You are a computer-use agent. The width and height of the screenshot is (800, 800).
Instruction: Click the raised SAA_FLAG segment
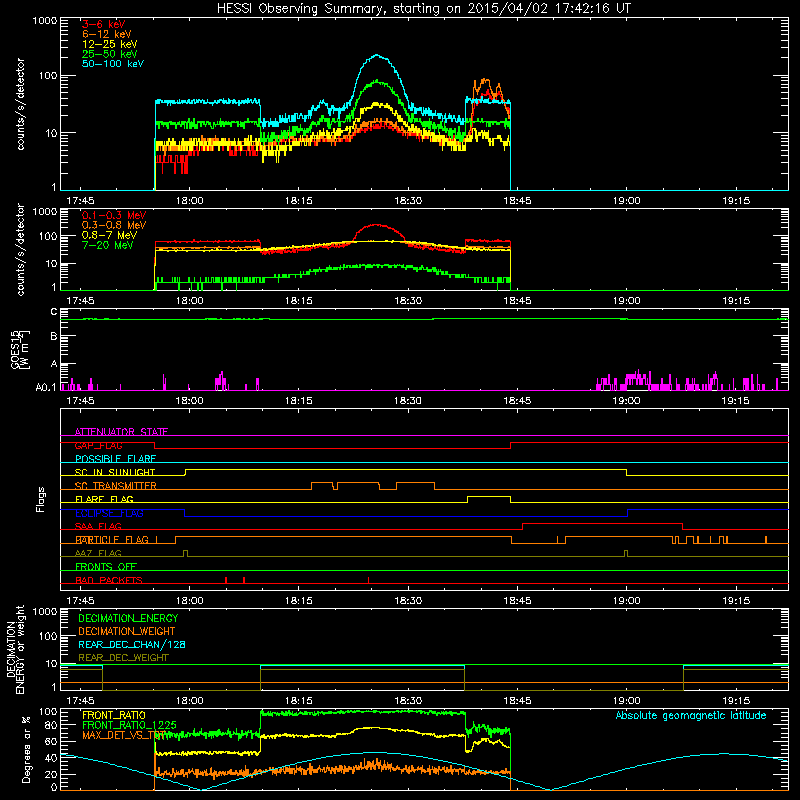[603, 523]
